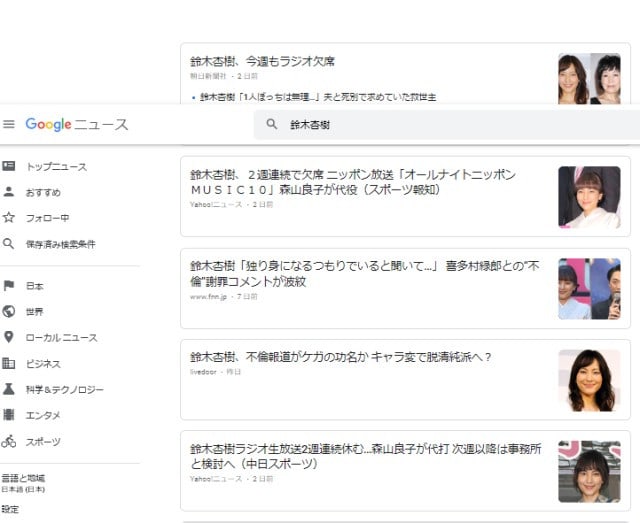
Task: Open headline 不倫報道がケガの功名か
Action: point(341,357)
